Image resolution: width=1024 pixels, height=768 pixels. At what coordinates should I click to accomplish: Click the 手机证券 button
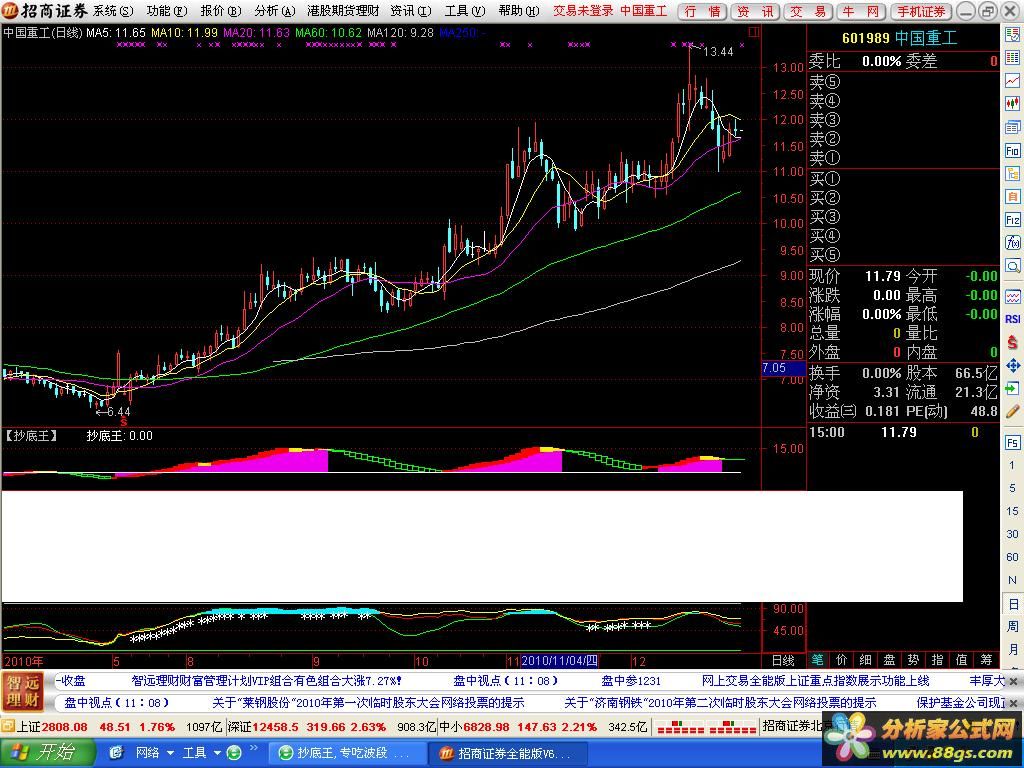(x=921, y=11)
